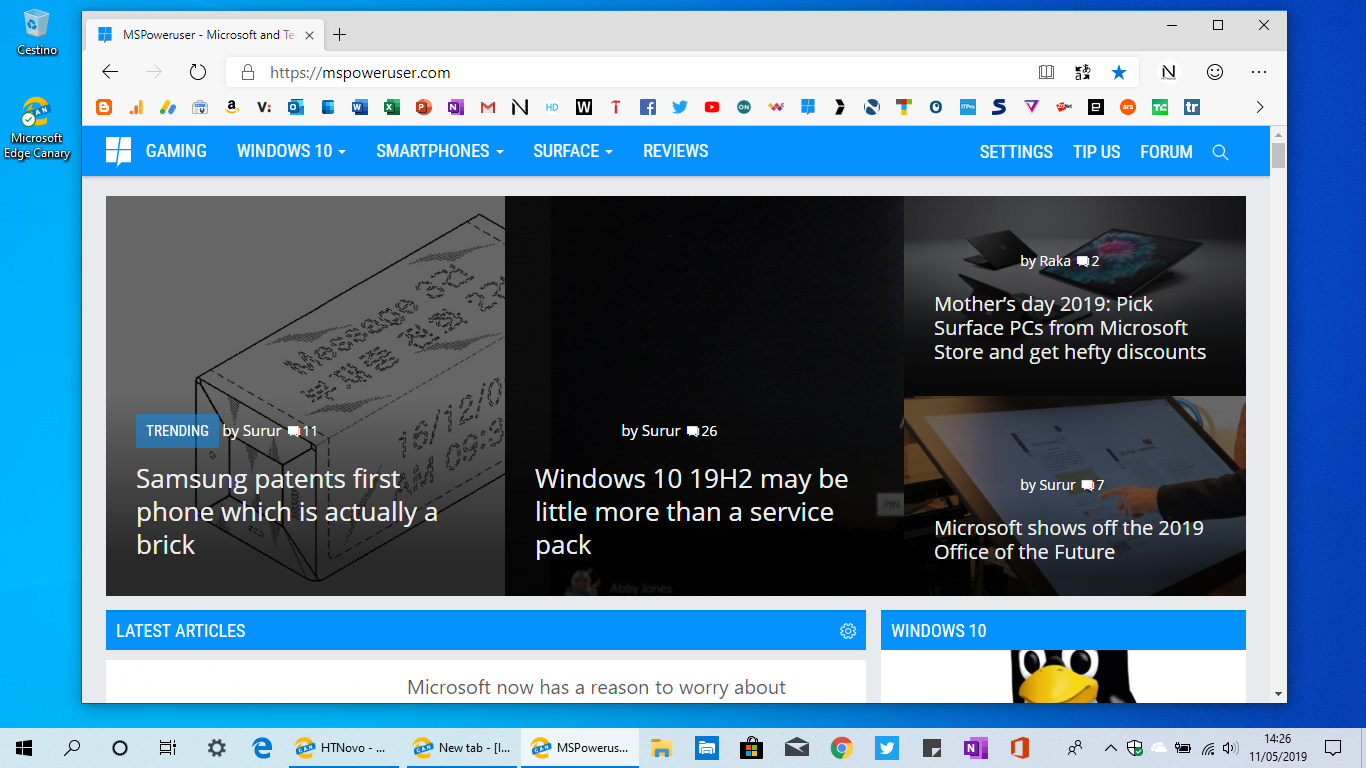
Task: Open Chrome from the taskbar
Action: (x=841, y=747)
